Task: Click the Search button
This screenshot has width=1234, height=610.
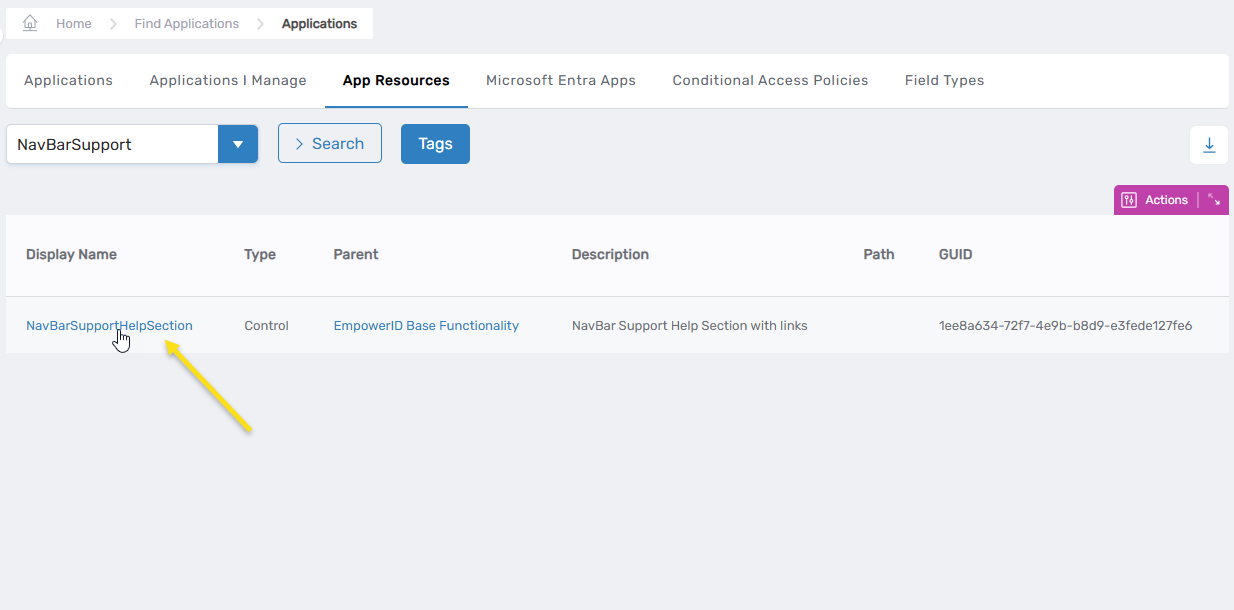Action: pyautogui.click(x=330, y=144)
